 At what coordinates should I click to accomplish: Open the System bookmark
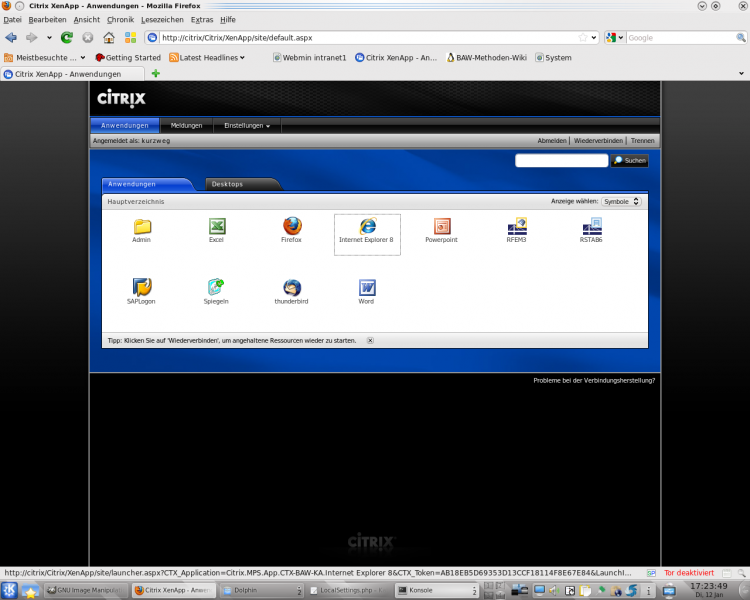(x=553, y=57)
